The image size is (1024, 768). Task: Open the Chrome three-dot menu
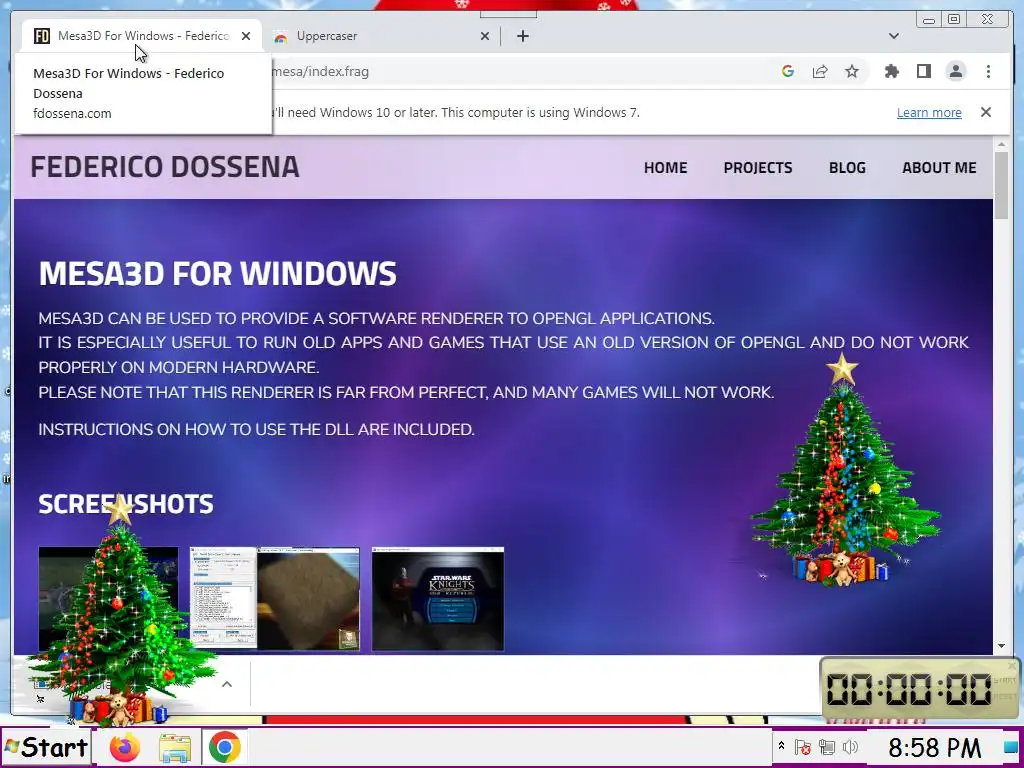point(988,72)
